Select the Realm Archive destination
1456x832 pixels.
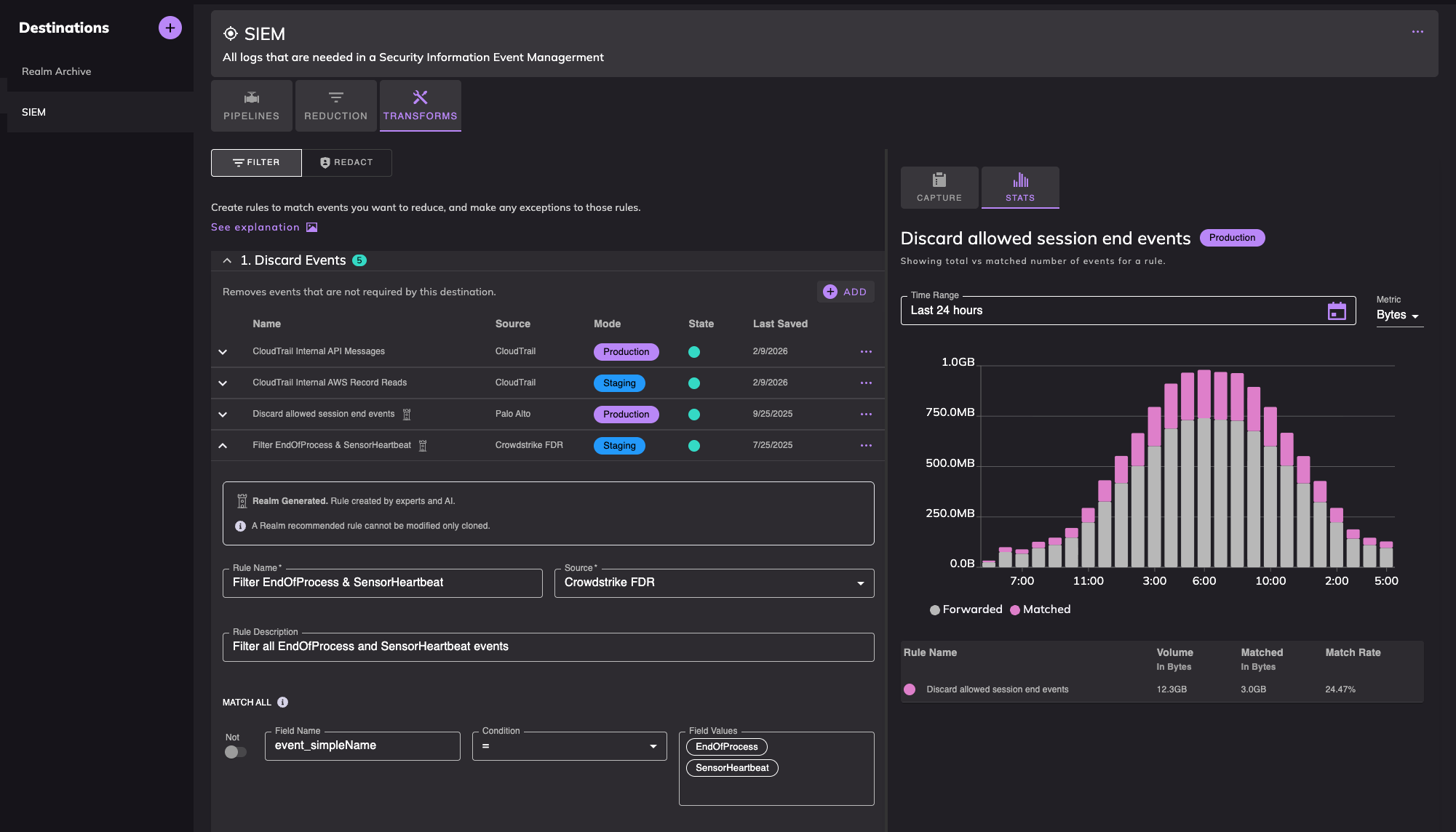pyautogui.click(x=56, y=71)
